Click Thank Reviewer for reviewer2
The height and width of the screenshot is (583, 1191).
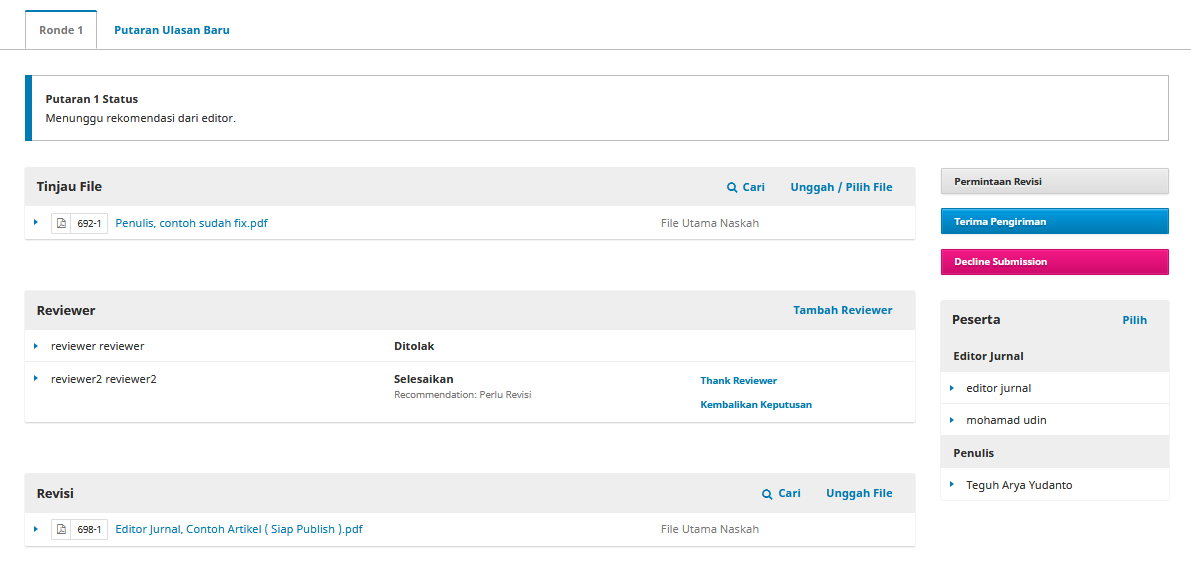tap(738, 381)
